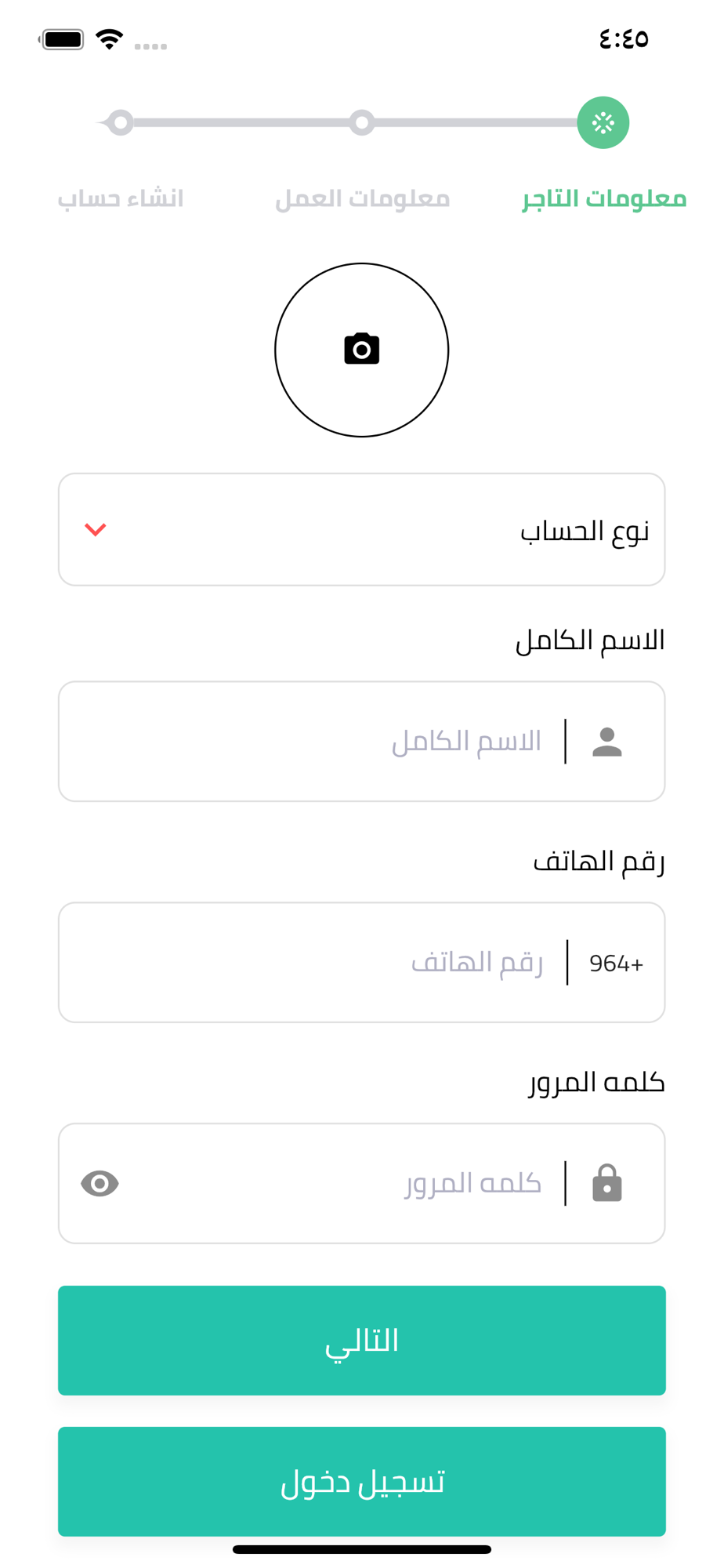Toggle password visibility with eye icon

tap(100, 1183)
